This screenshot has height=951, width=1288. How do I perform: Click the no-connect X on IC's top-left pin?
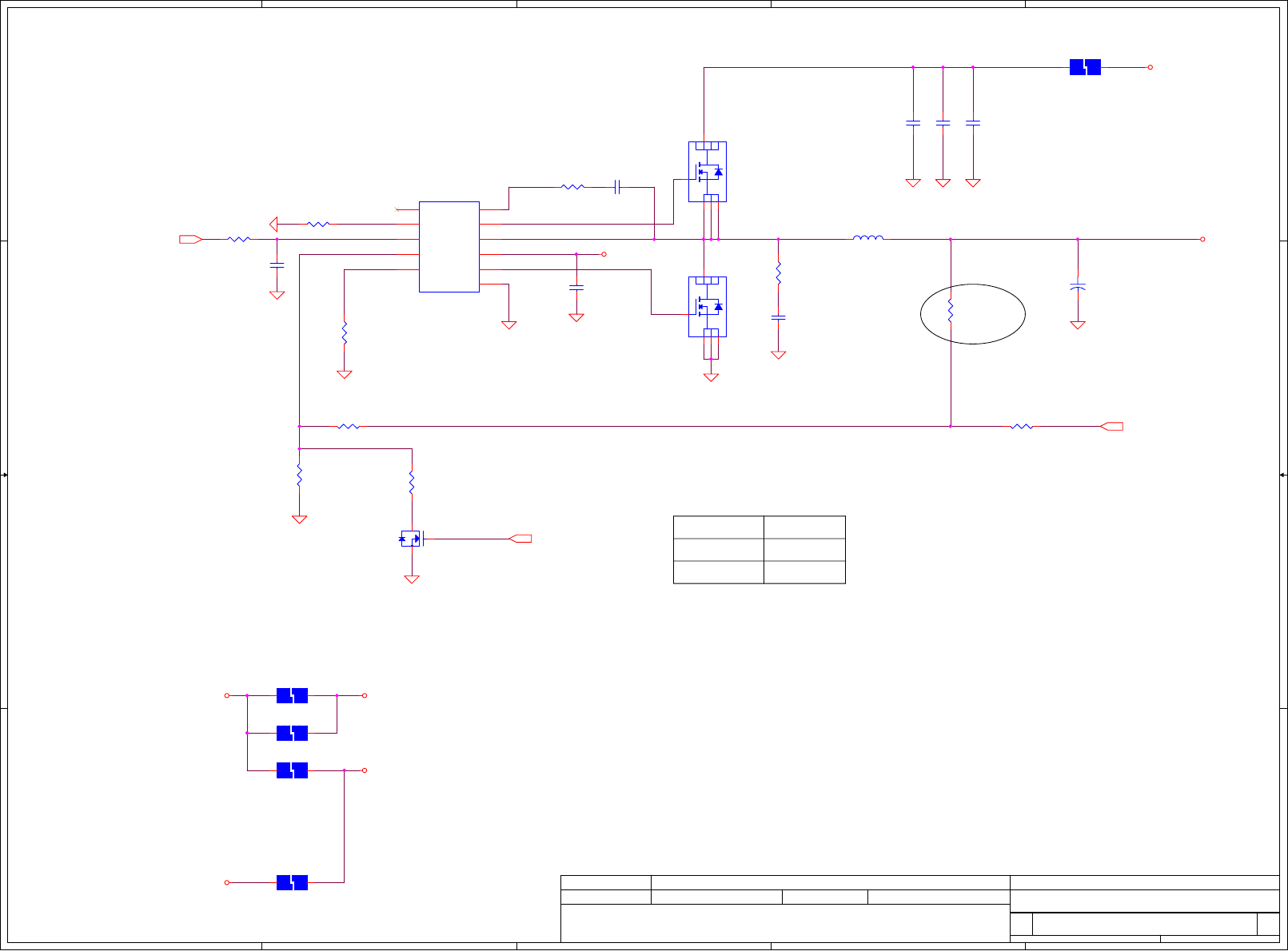click(398, 209)
